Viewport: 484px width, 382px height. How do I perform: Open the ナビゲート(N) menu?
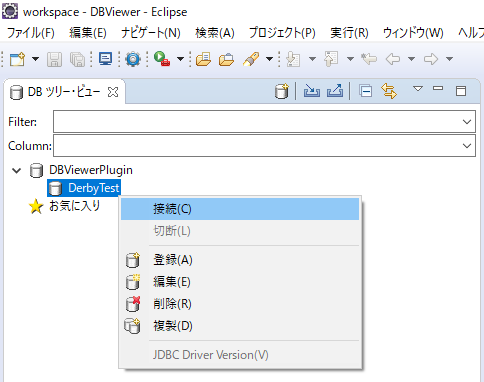pos(151,33)
